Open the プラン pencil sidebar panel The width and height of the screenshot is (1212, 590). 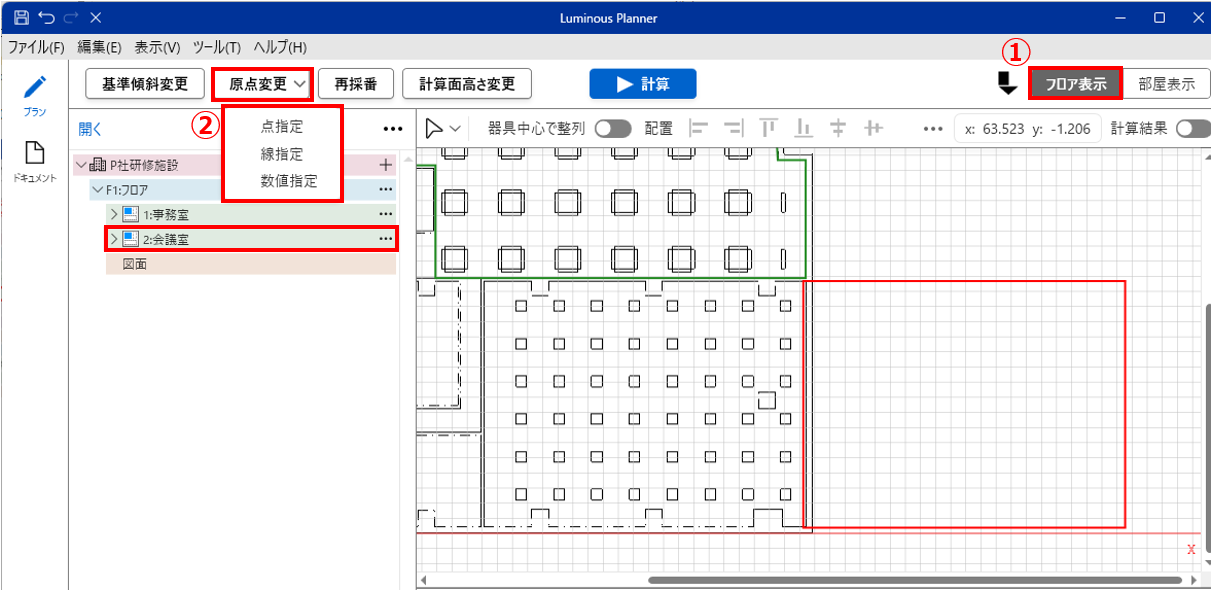coord(35,94)
